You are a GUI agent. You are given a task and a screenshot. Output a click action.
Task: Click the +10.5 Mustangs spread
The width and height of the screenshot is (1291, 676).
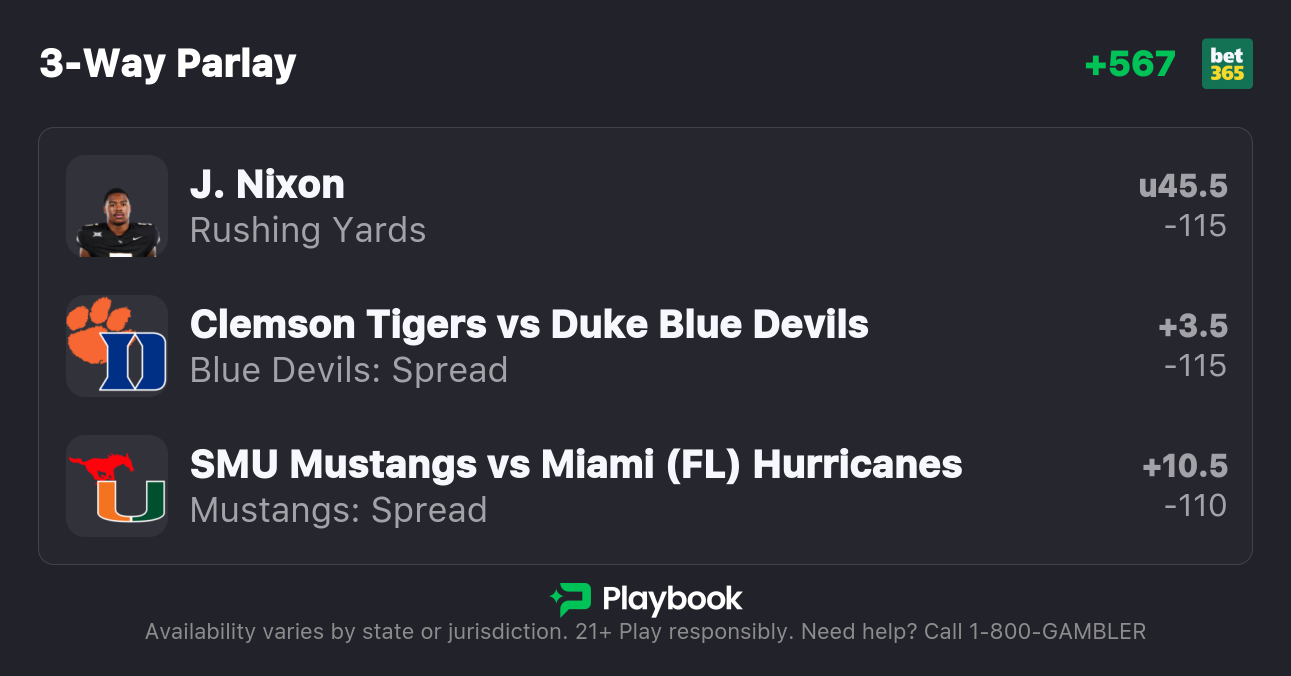click(1184, 466)
